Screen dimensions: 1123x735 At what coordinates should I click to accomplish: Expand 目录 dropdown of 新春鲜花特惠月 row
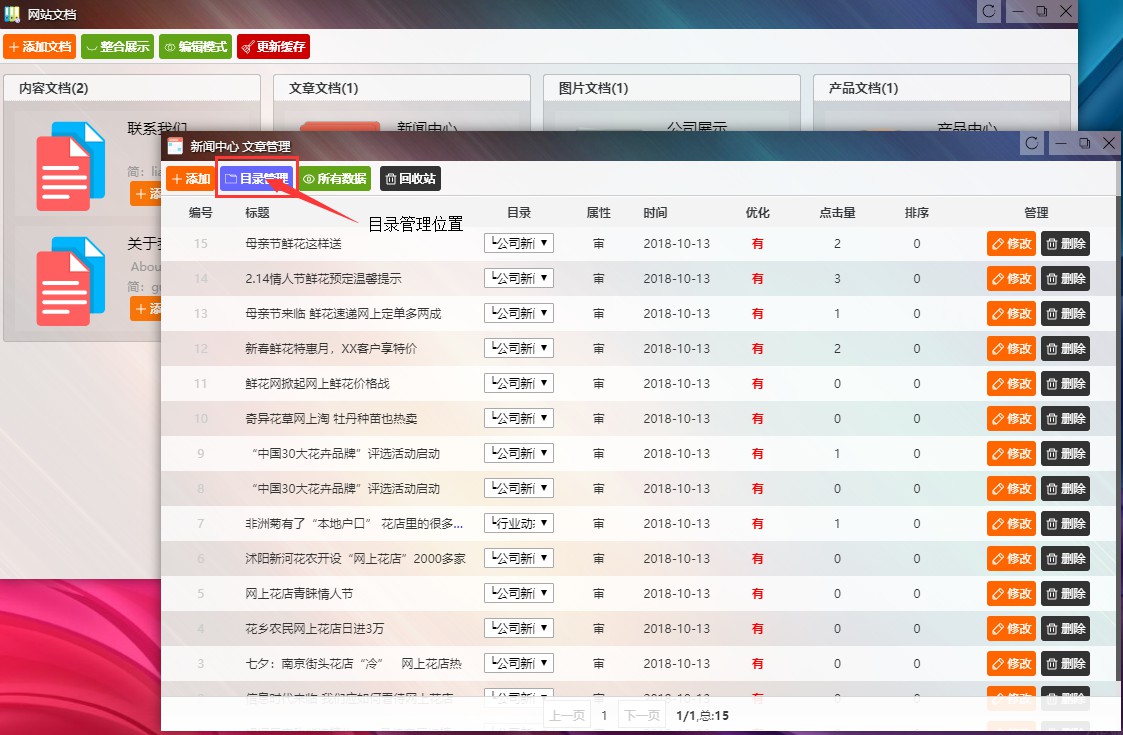(519, 348)
